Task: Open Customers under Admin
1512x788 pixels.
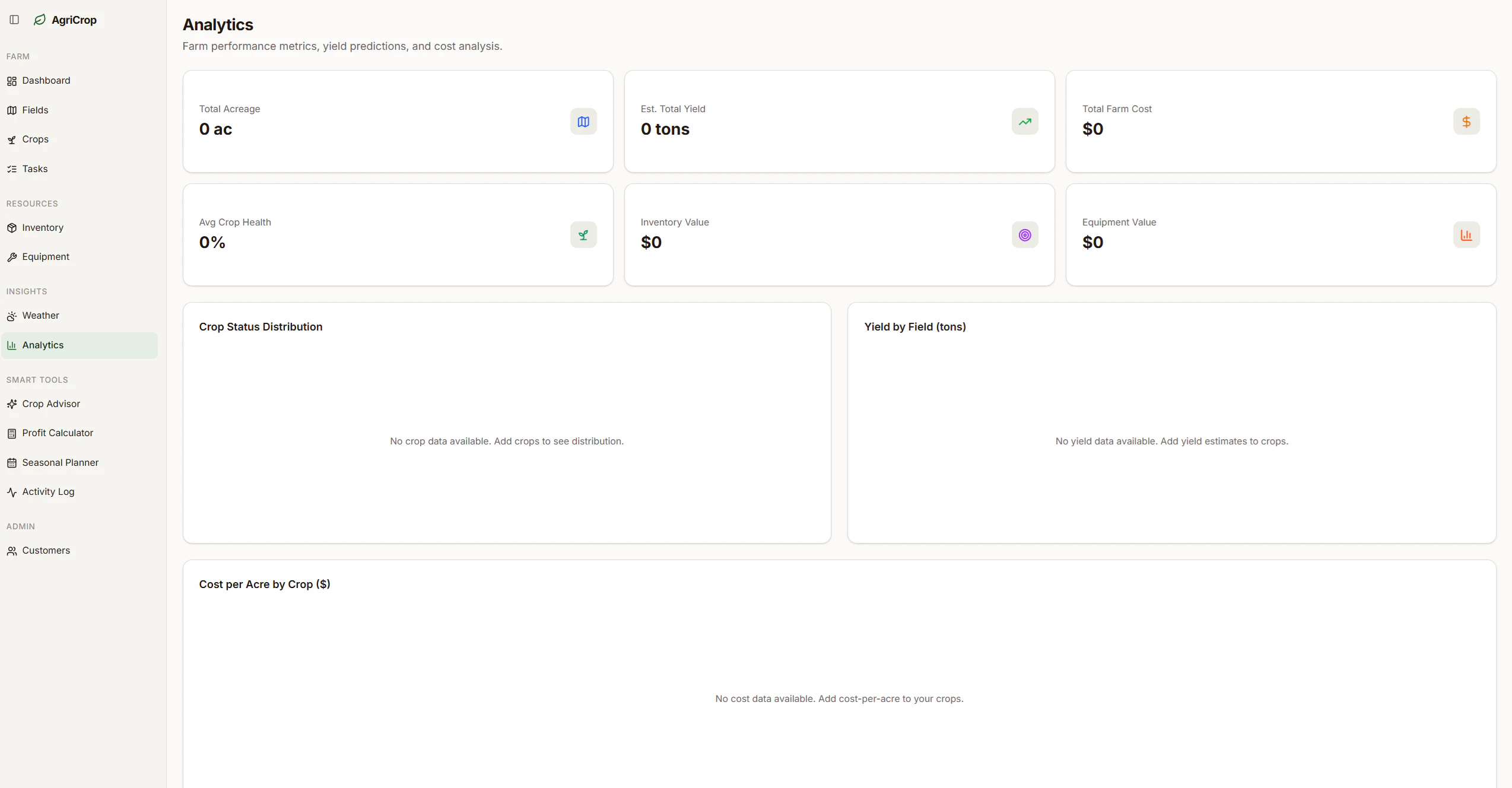Action: [46, 551]
